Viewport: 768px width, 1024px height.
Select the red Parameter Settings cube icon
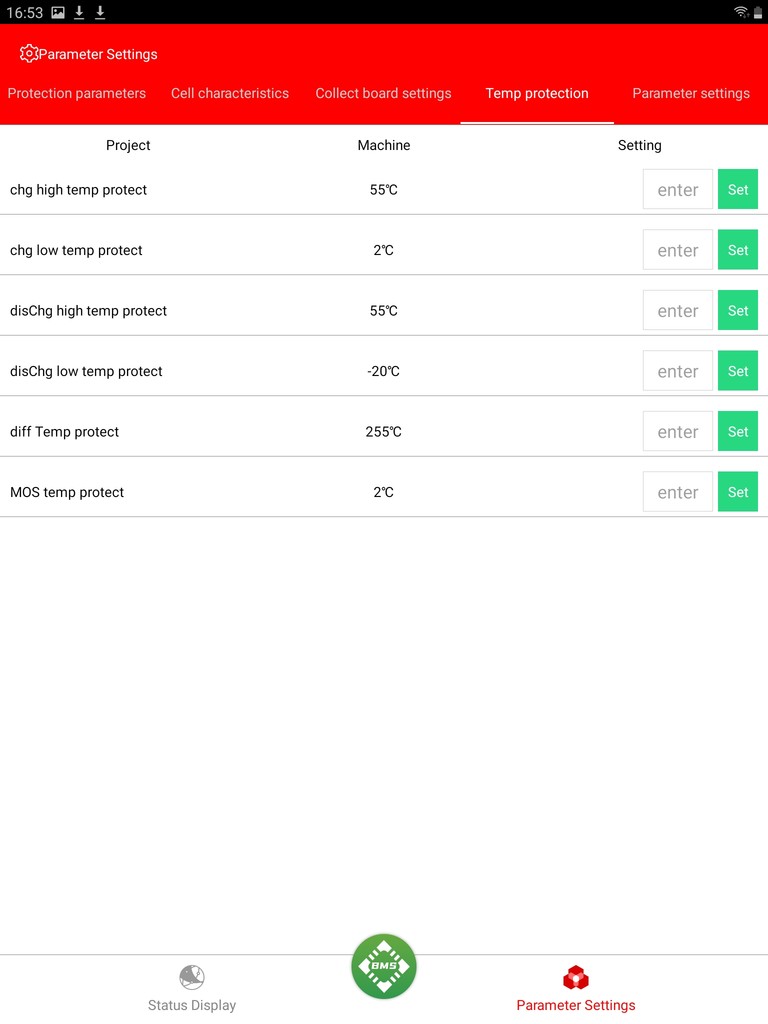575,978
